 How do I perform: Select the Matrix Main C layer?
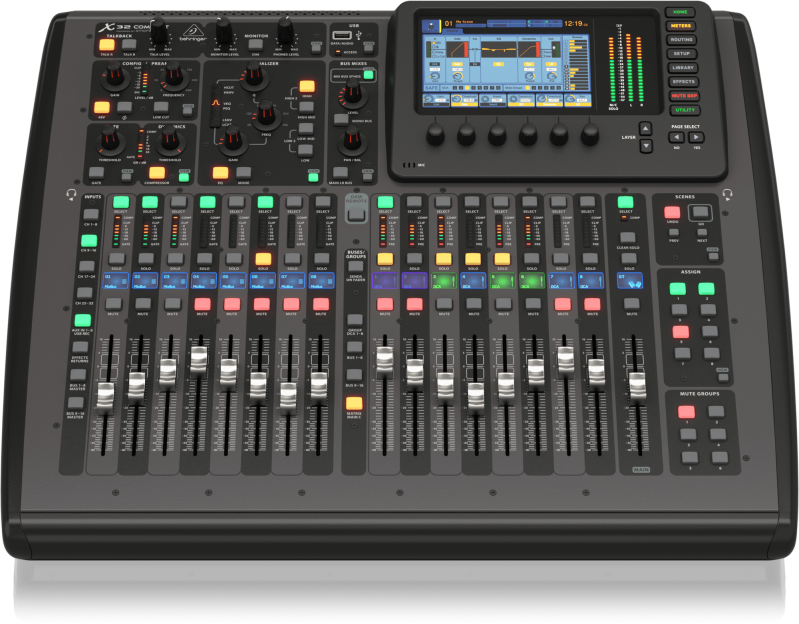[x=354, y=403]
